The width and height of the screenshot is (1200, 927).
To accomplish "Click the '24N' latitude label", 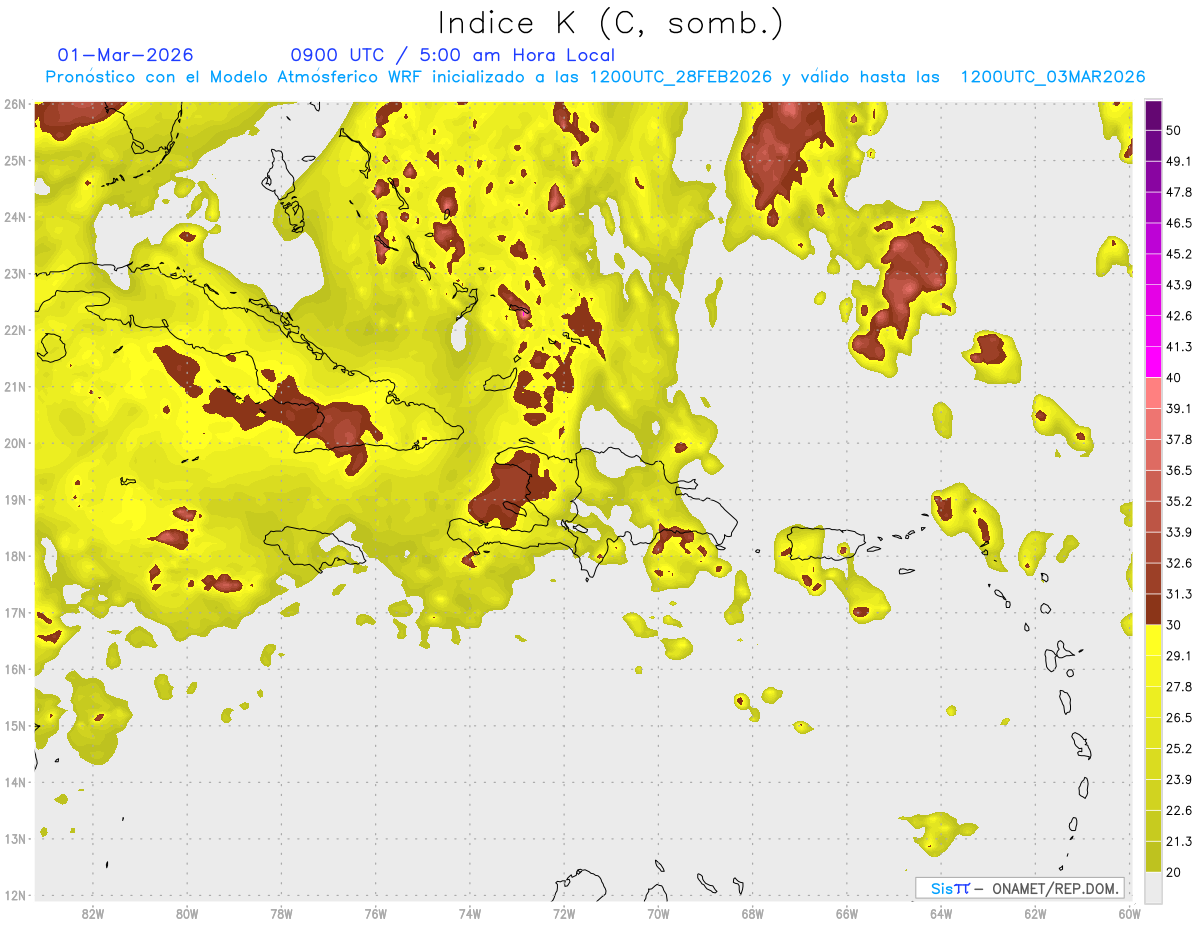I will pyautogui.click(x=14, y=217).
